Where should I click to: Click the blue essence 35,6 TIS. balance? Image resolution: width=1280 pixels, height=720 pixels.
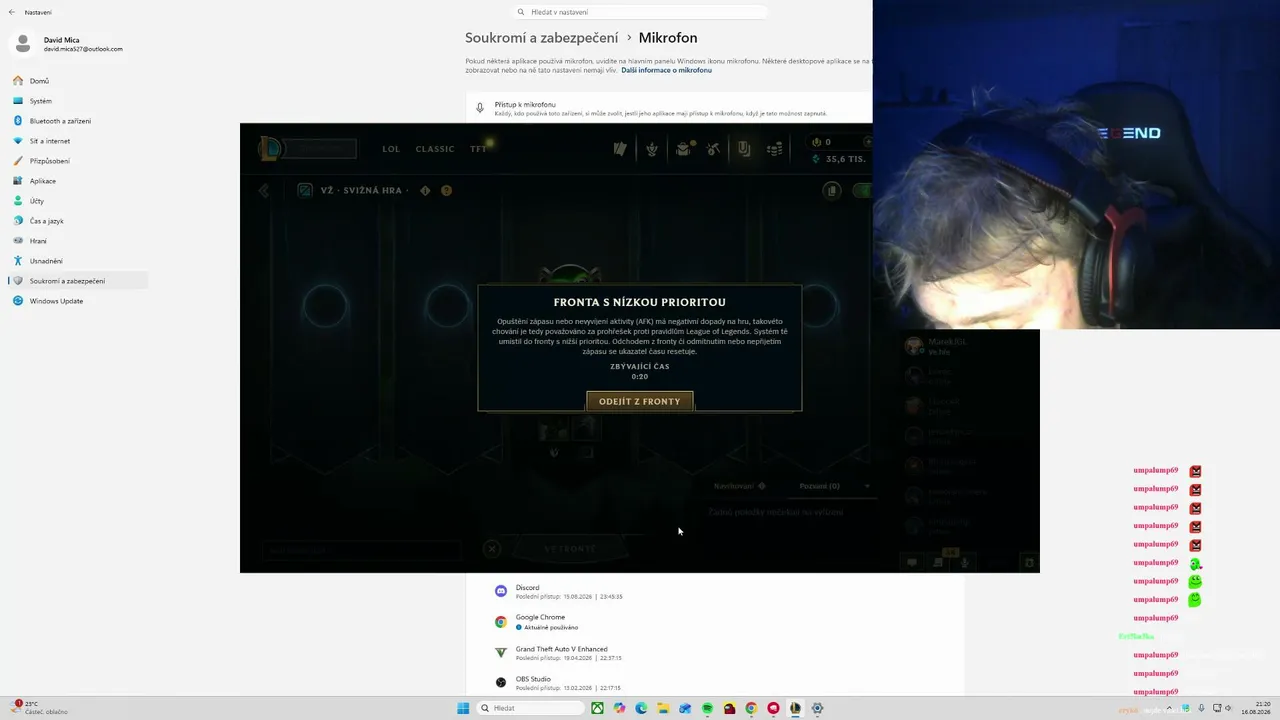(x=839, y=159)
